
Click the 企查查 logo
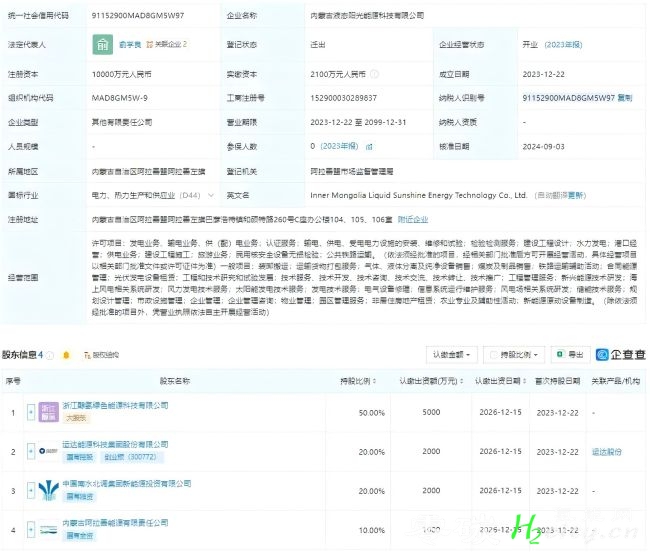[x=621, y=355]
